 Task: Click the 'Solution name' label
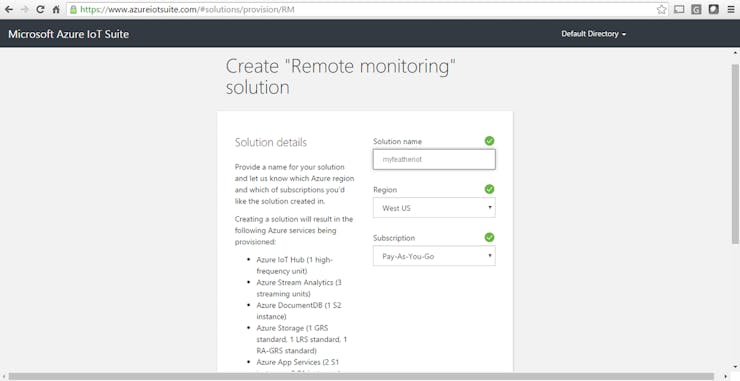(x=397, y=141)
